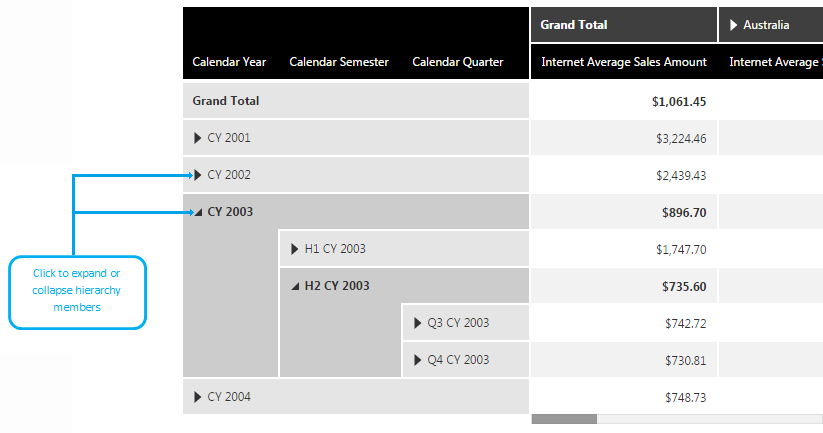This screenshot has width=823, height=433.
Task: Click the expand or collapse tooltip callout
Action: [x=78, y=292]
